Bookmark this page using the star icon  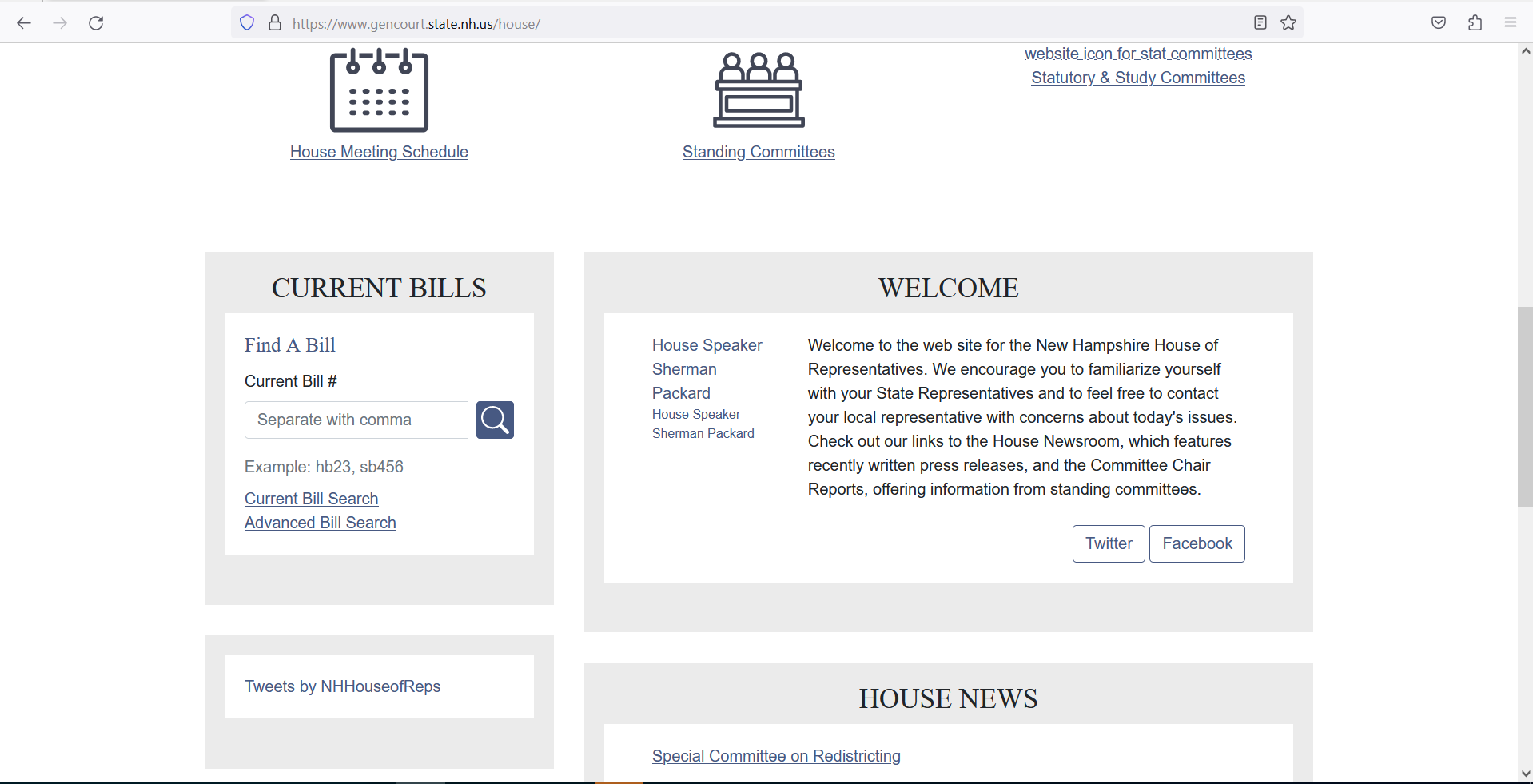coord(1288,23)
